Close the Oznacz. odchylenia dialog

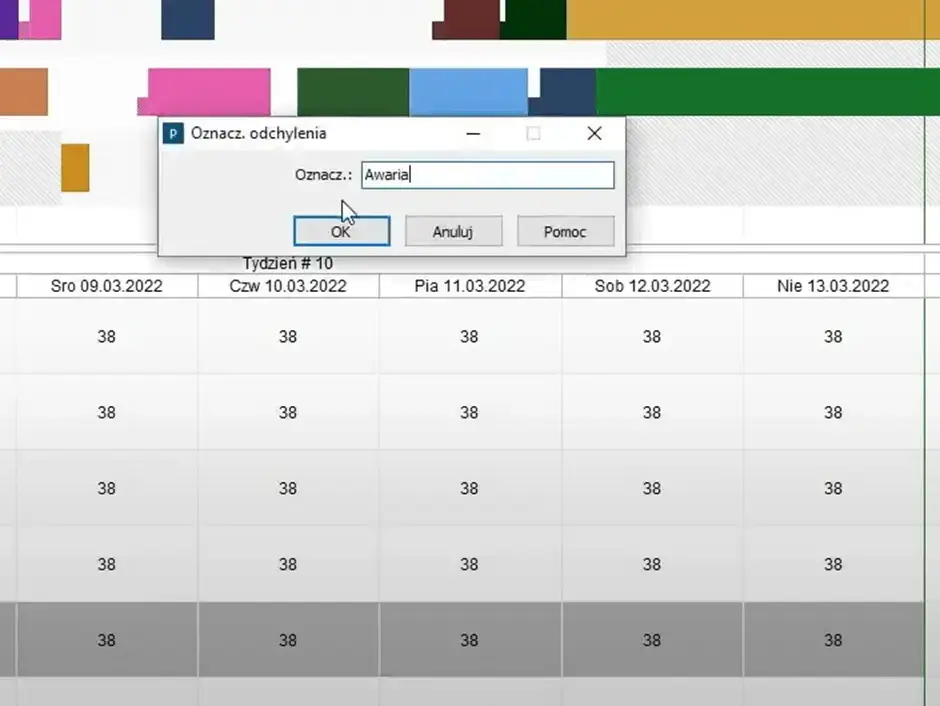(x=594, y=133)
